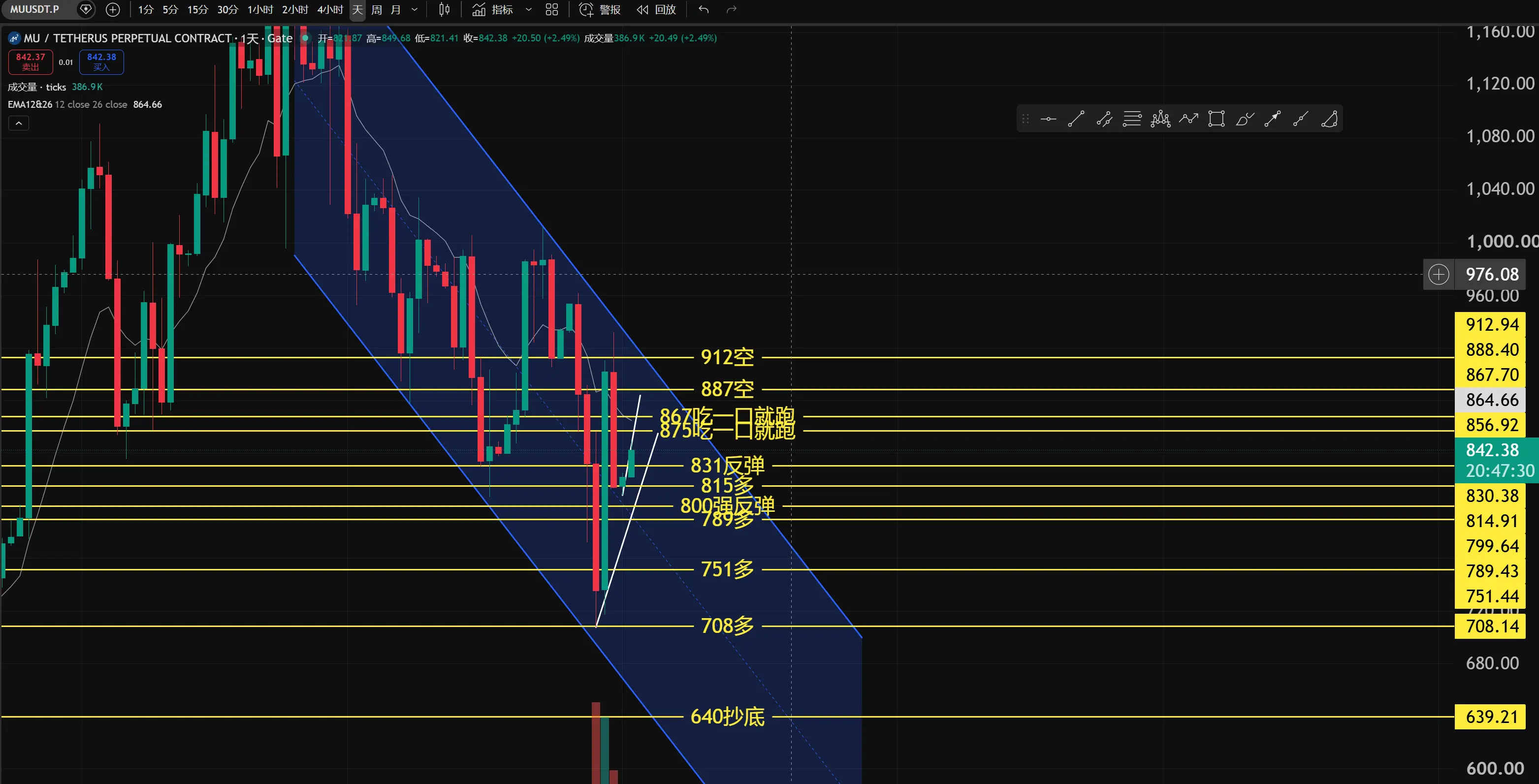Click the diamond icon beside MUUSDT.P
This screenshot has height=784, width=1539.
pos(86,9)
